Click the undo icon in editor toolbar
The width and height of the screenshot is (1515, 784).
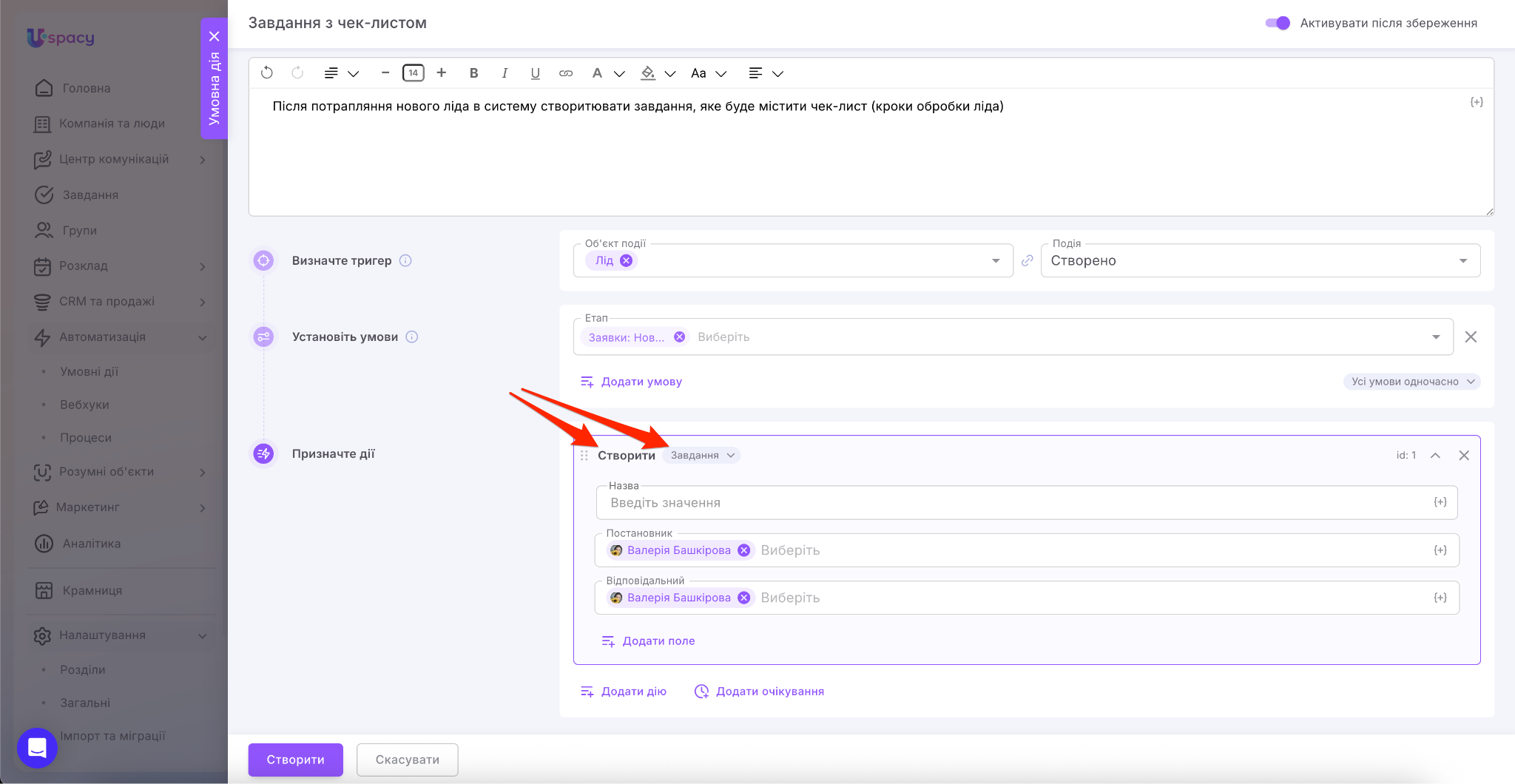pyautogui.click(x=267, y=72)
